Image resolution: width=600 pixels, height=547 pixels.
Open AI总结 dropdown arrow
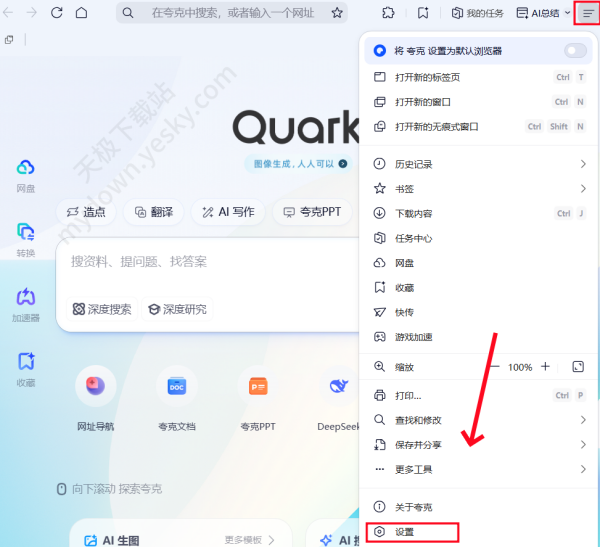click(567, 13)
